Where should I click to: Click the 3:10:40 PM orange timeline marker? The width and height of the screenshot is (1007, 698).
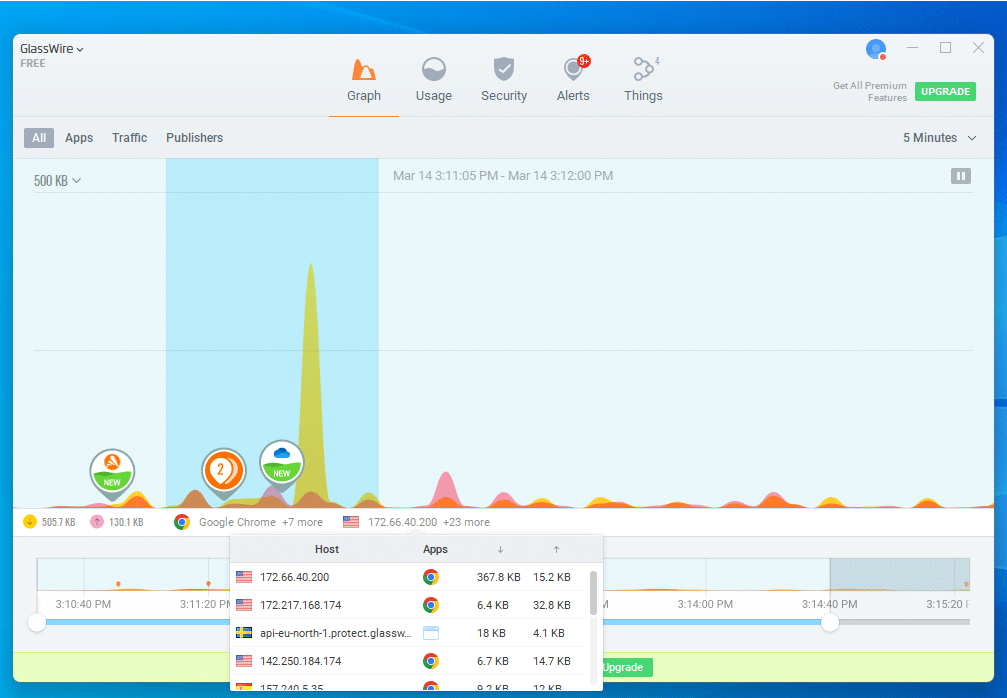[x=118, y=584]
